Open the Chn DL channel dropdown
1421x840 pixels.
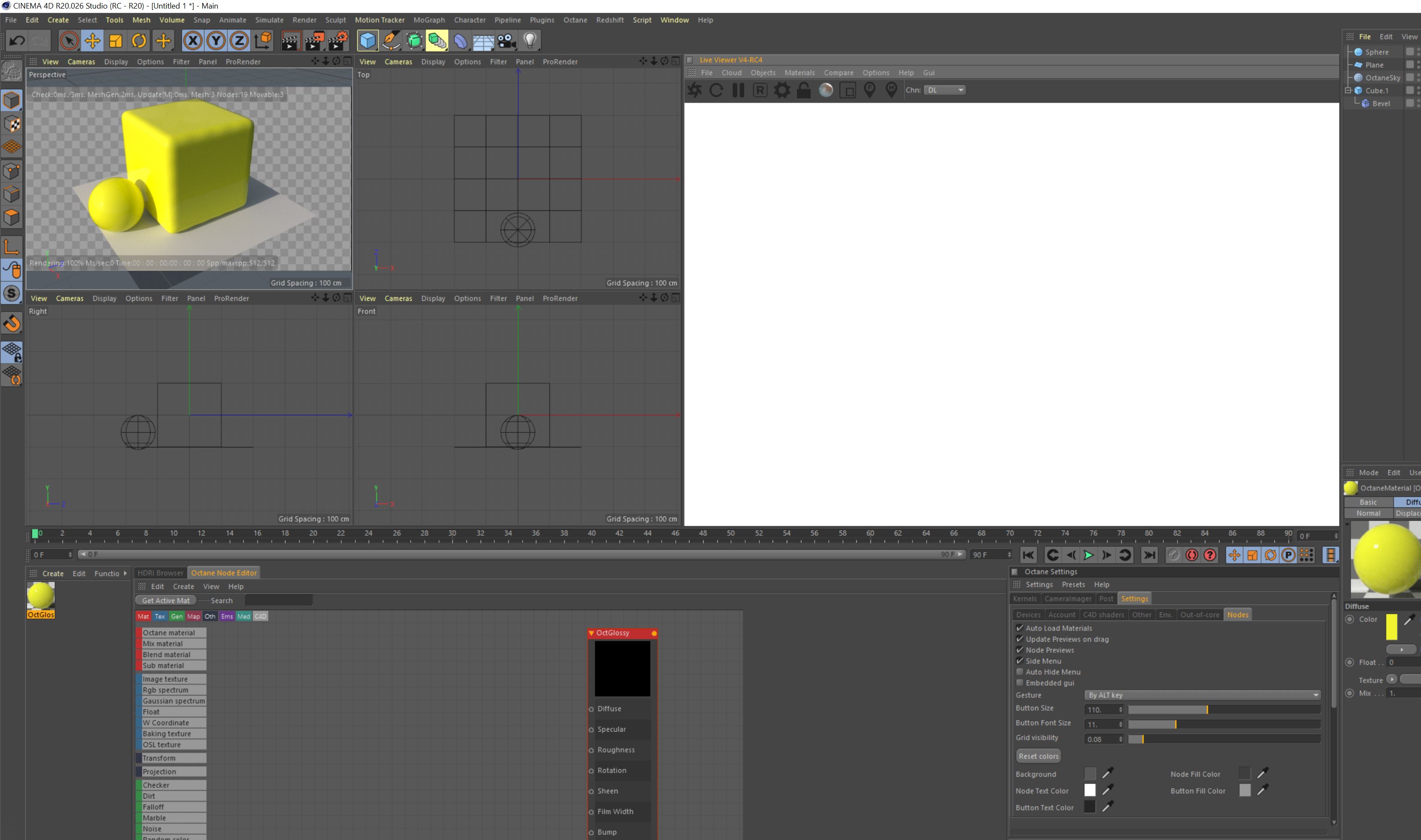point(944,90)
